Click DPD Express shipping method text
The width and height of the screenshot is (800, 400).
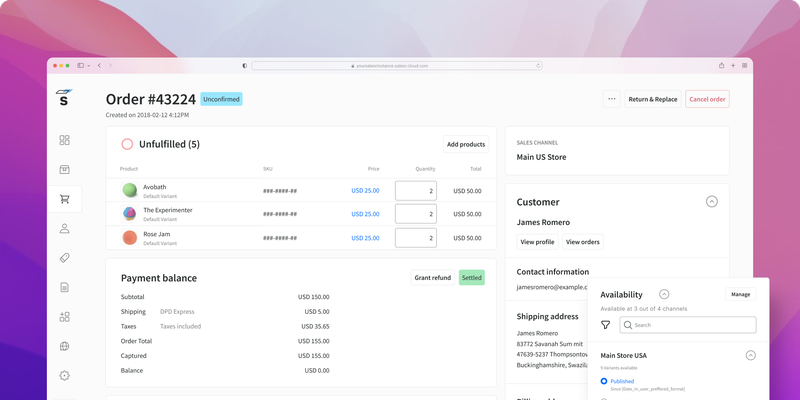tap(177, 312)
